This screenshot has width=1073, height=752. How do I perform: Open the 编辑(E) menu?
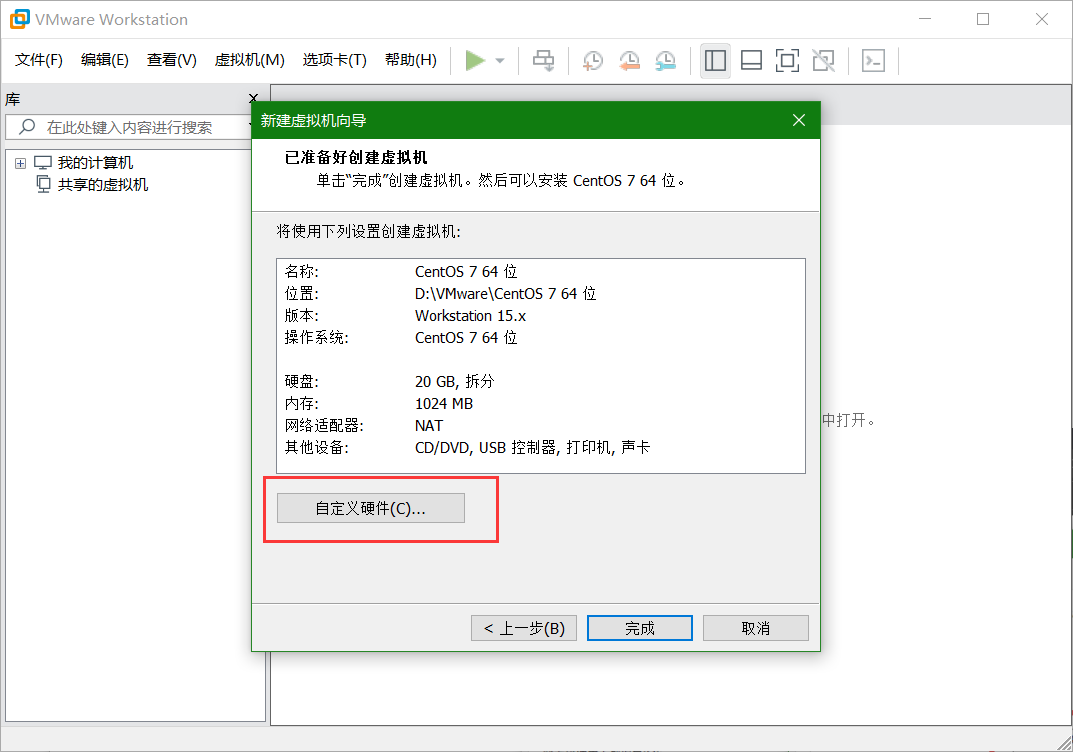(x=105, y=60)
